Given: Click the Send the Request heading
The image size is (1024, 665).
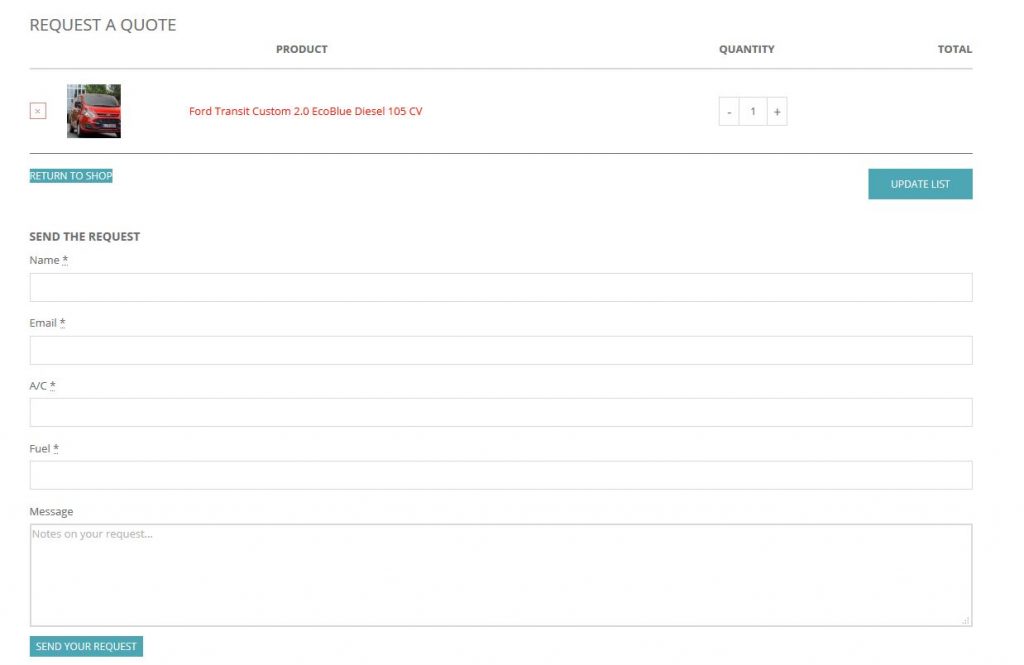Looking at the screenshot, I should pos(84,236).
